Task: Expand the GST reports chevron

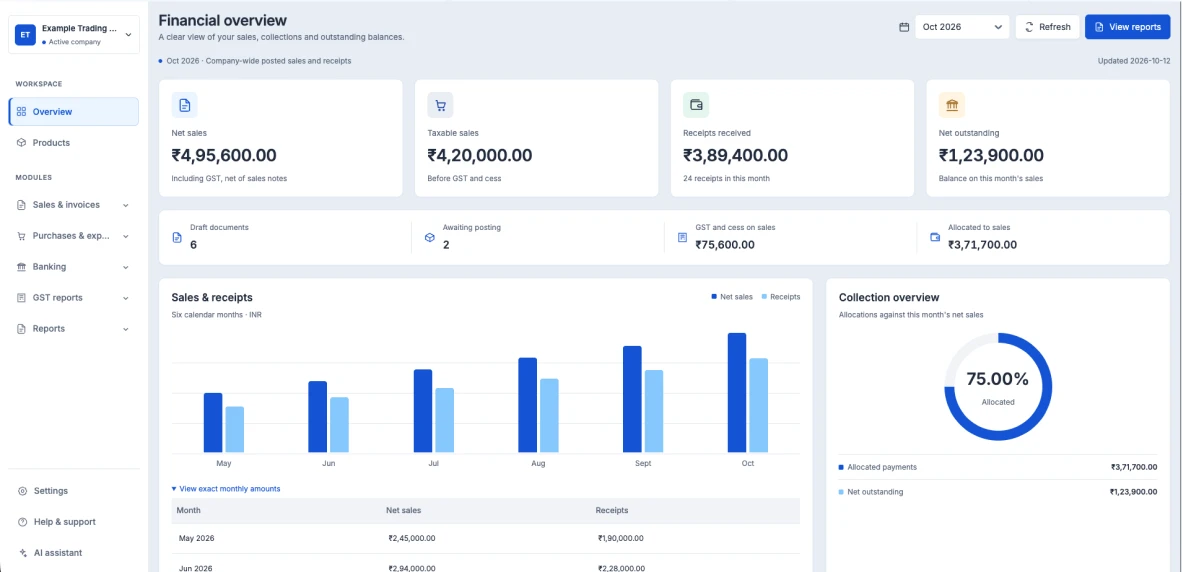Action: point(125,298)
